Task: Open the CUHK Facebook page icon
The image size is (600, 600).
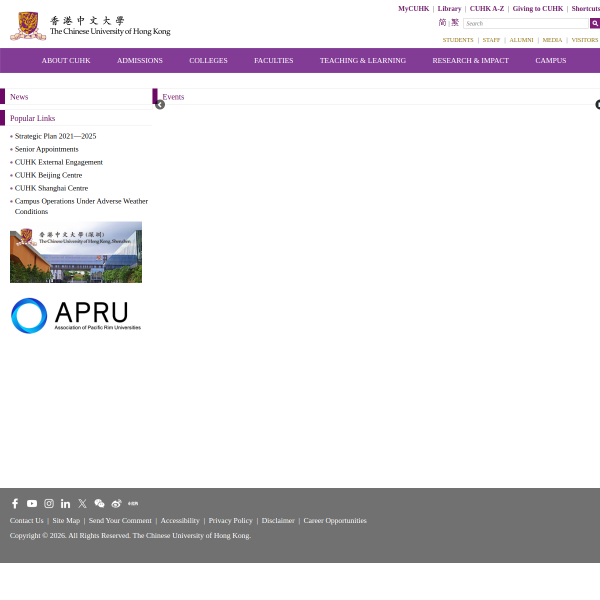Action: (x=15, y=503)
